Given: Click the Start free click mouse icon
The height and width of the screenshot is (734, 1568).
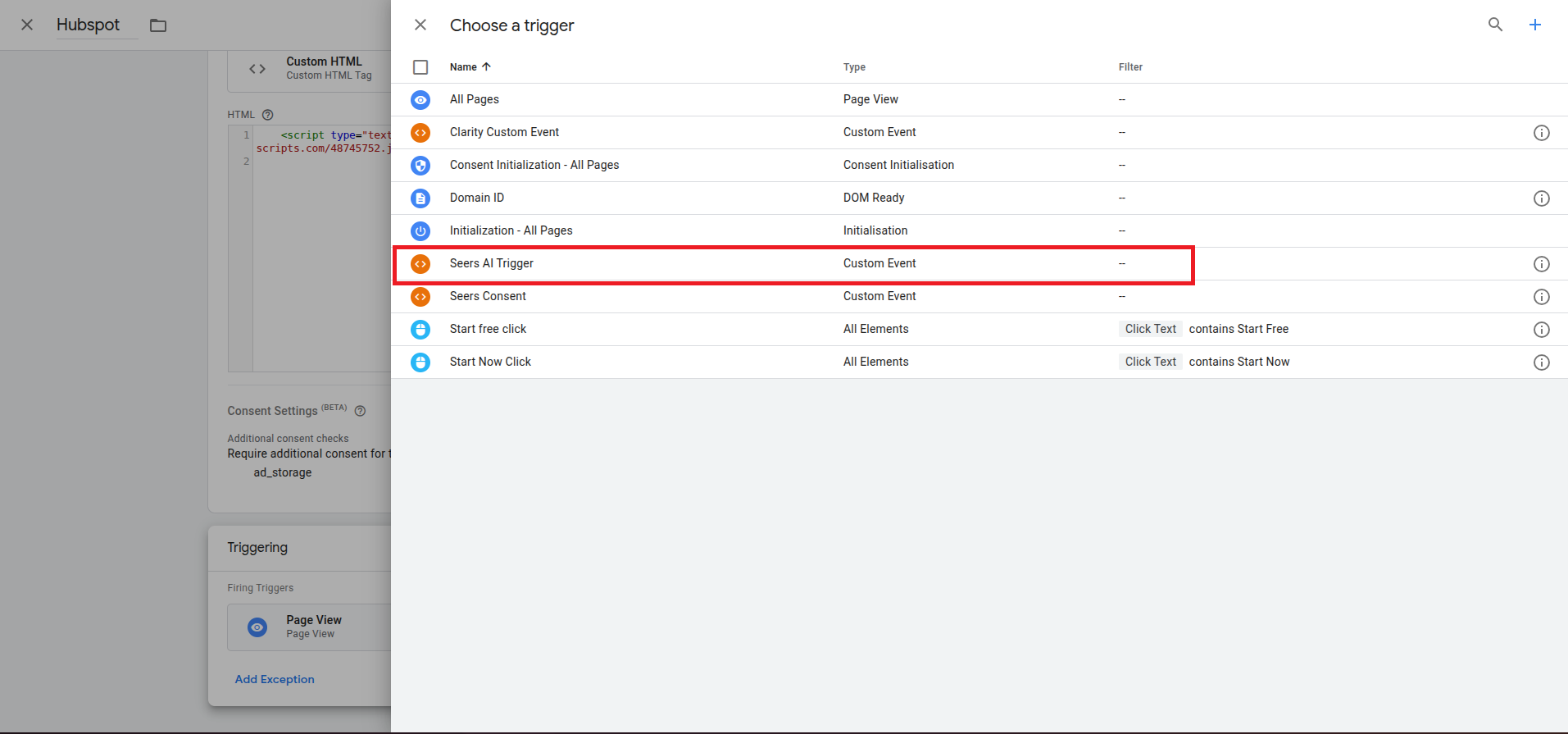Looking at the screenshot, I should pyautogui.click(x=420, y=330).
